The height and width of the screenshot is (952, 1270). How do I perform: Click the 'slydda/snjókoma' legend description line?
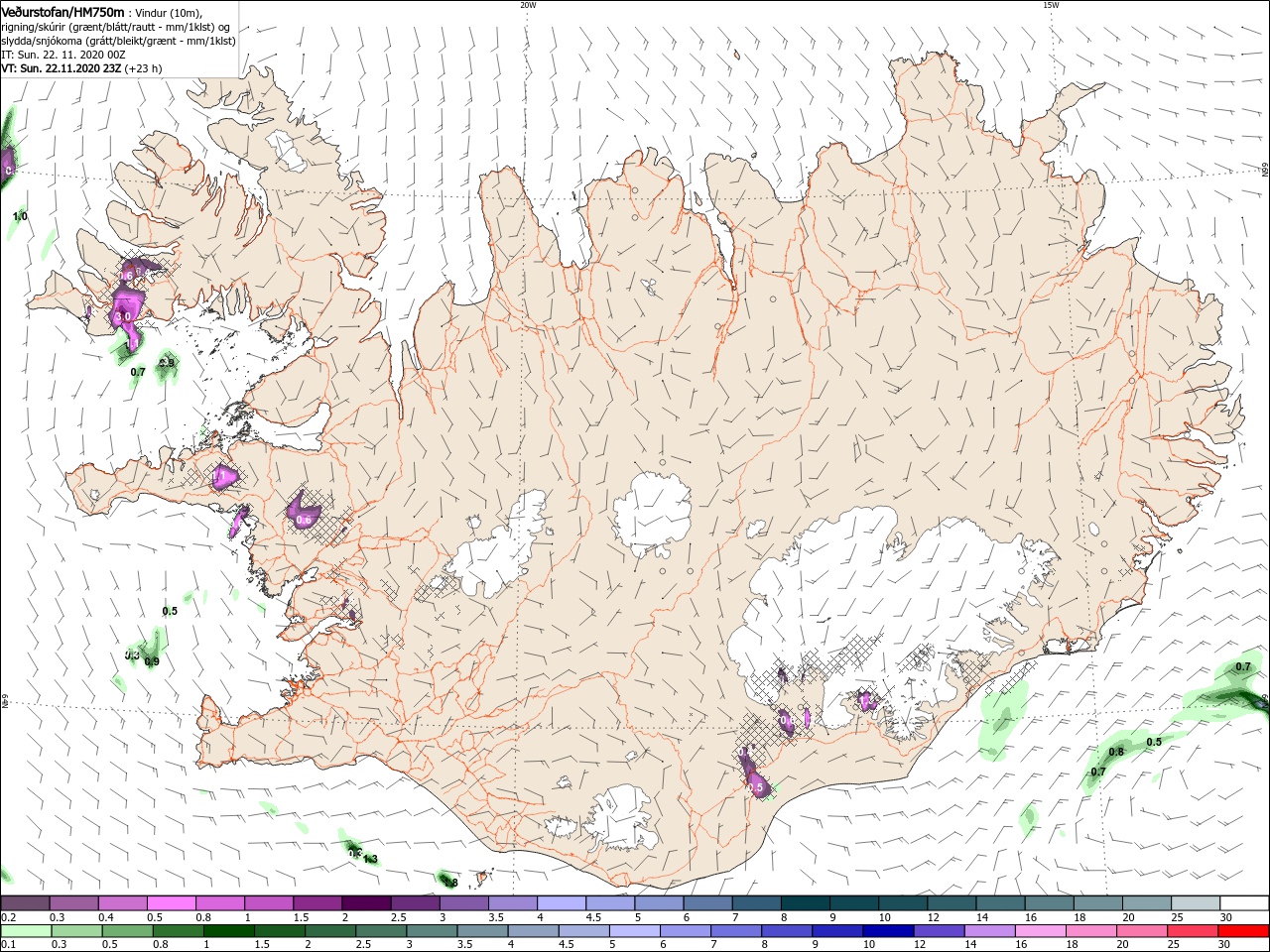click(x=118, y=41)
